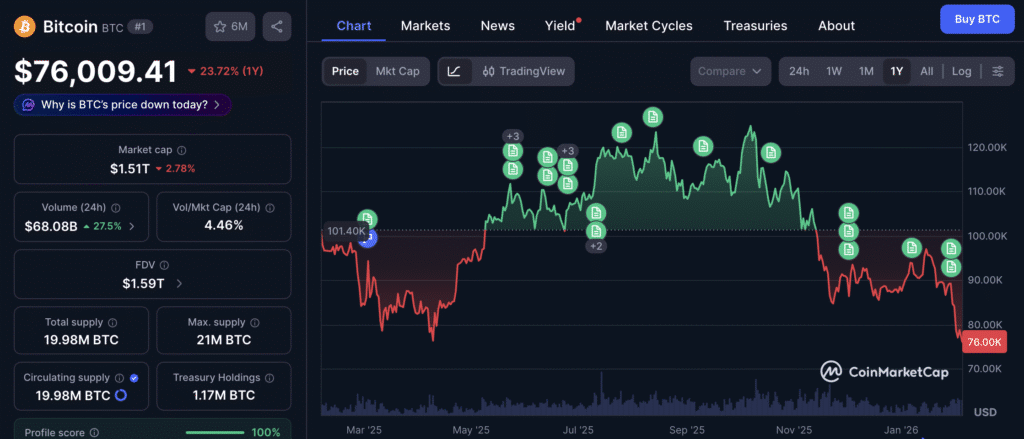Click info icon next to Profile score

(x=94, y=432)
